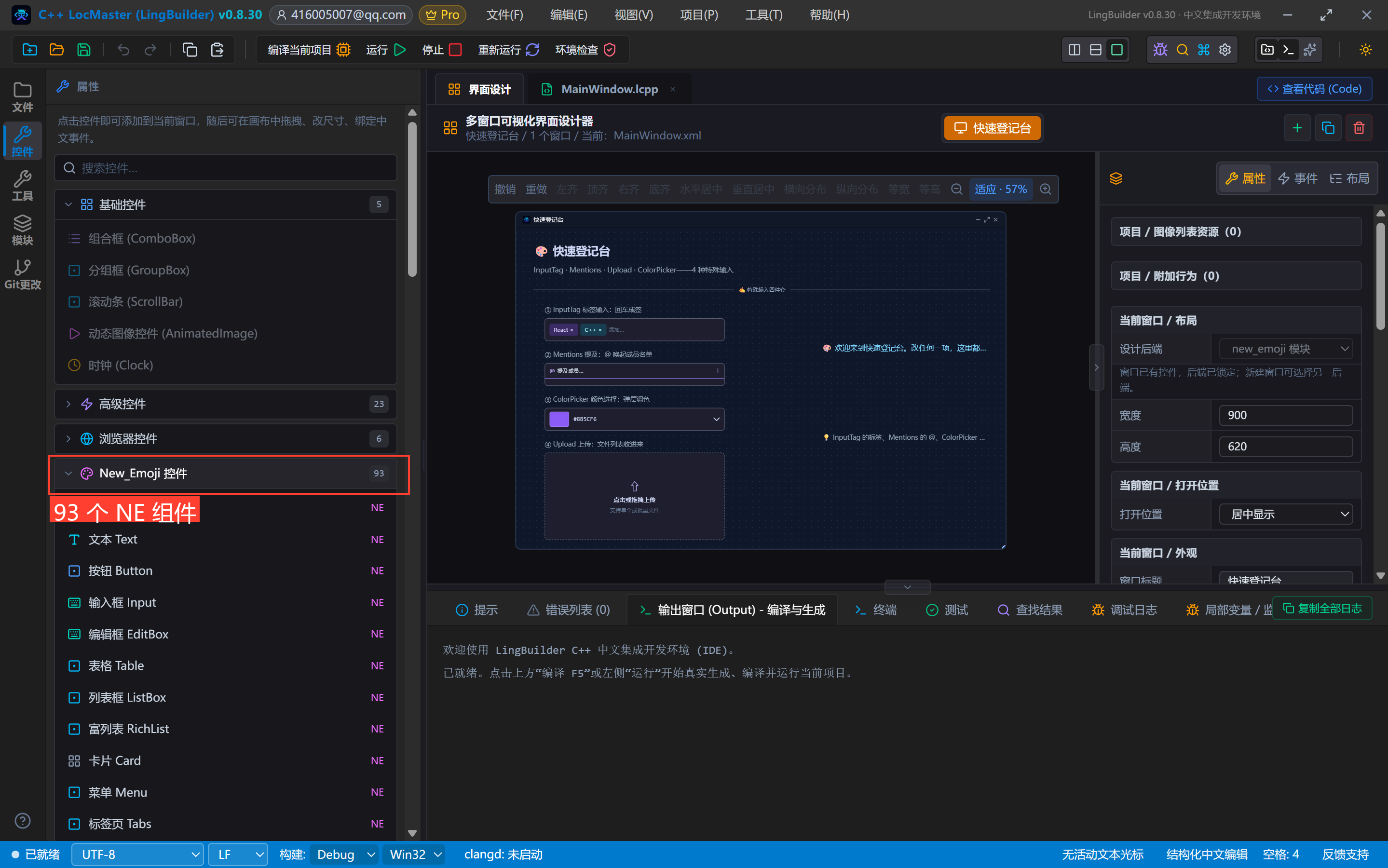Toggle the sun theme icon
This screenshot has height=868, width=1388.
point(1366,50)
